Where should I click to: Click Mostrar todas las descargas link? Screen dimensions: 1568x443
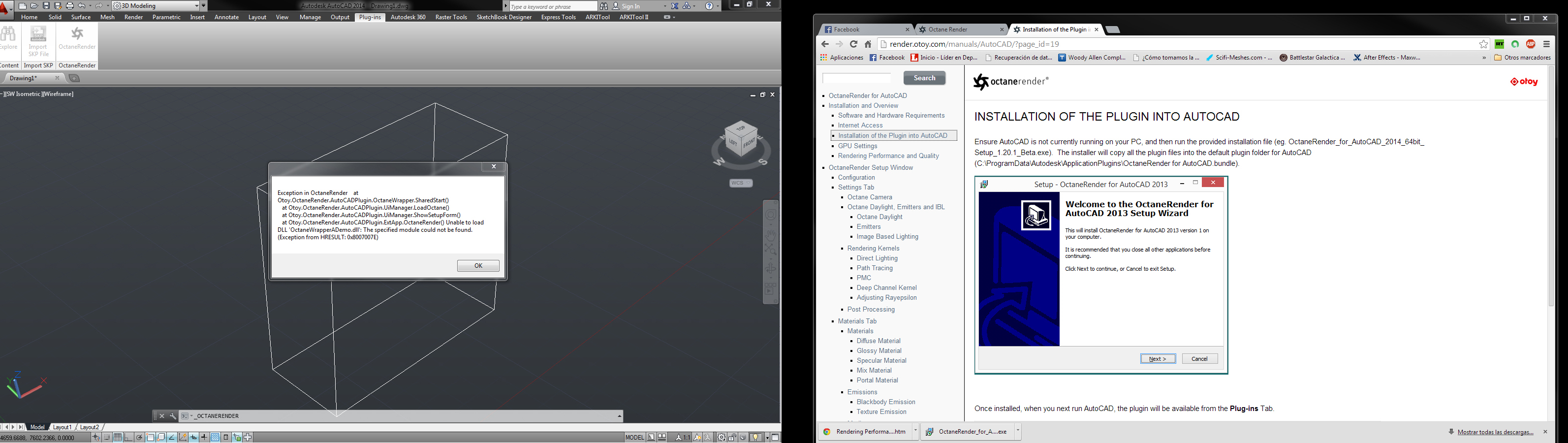click(x=1496, y=432)
